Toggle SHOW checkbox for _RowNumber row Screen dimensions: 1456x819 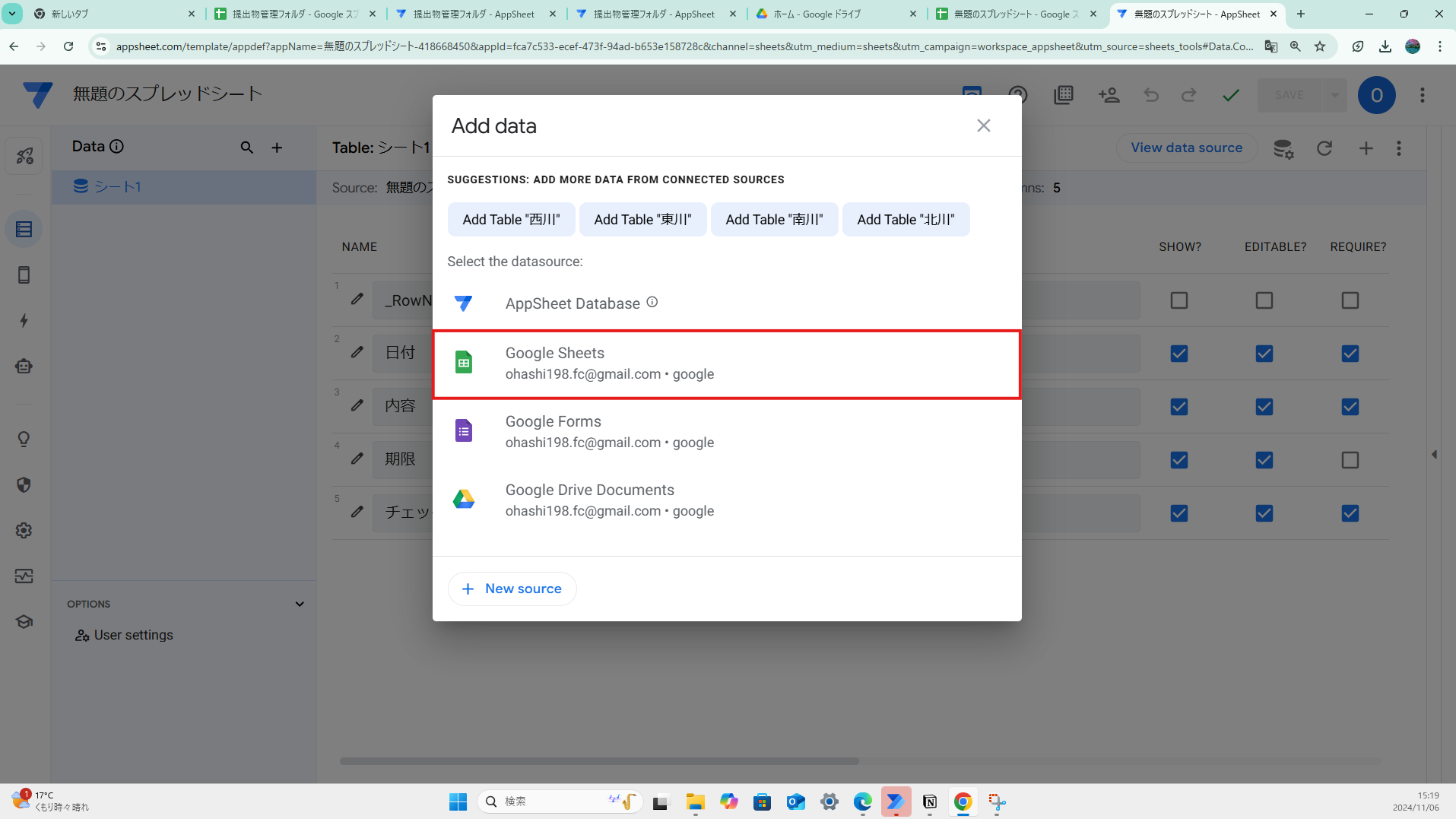tap(1178, 300)
